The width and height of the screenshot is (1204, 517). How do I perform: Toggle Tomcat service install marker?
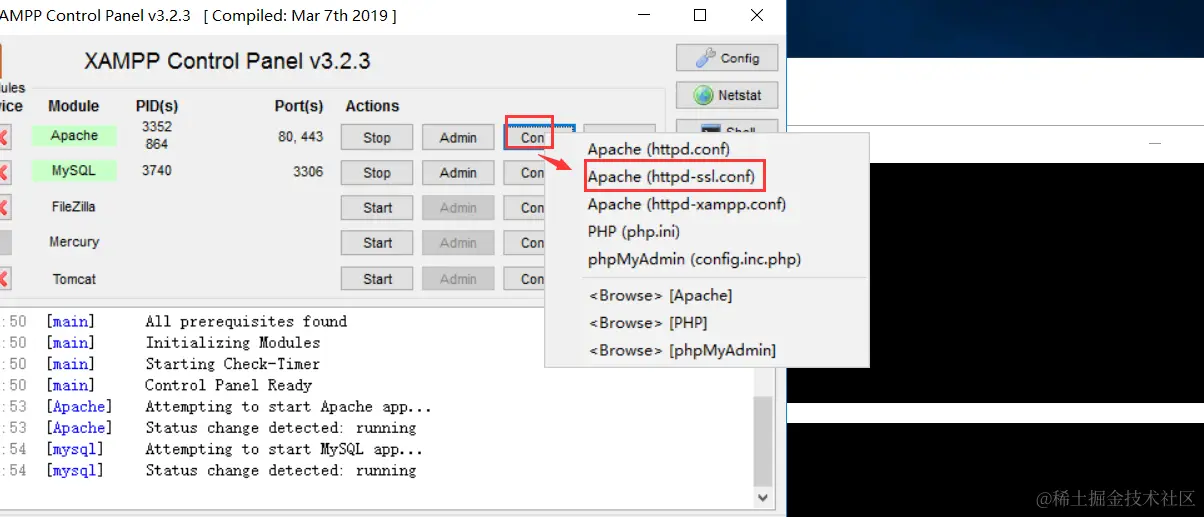(x=5, y=278)
